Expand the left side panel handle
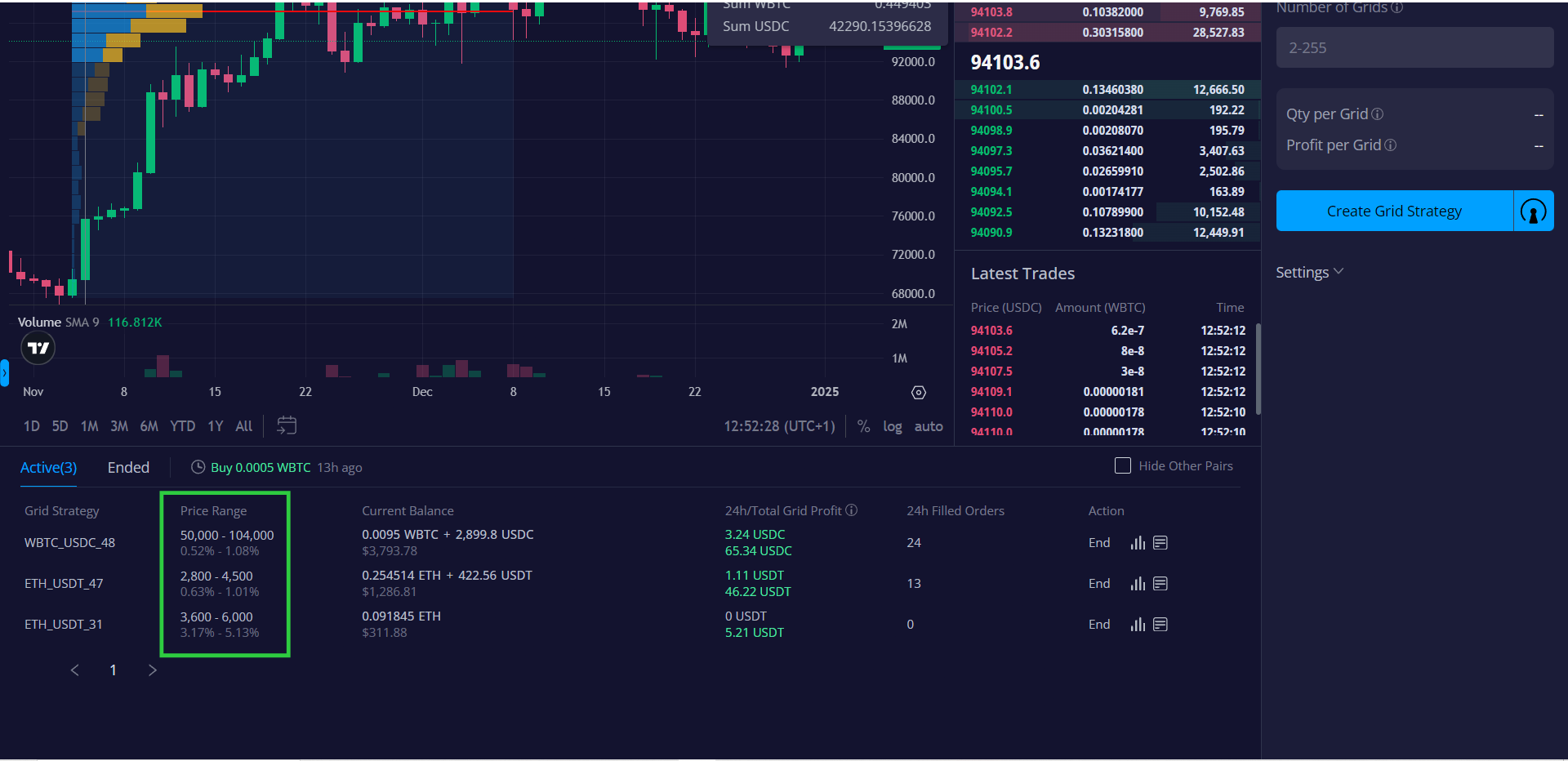Image resolution: width=1568 pixels, height=761 pixels. point(4,373)
